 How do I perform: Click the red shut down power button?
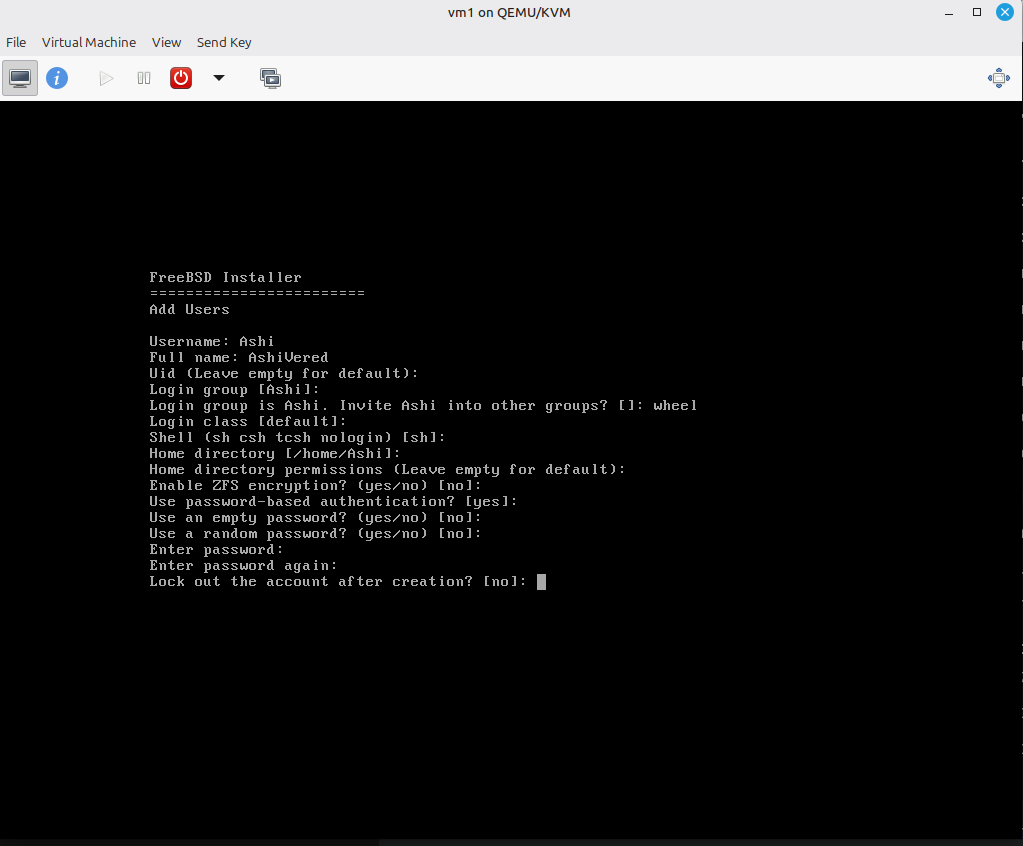181,78
